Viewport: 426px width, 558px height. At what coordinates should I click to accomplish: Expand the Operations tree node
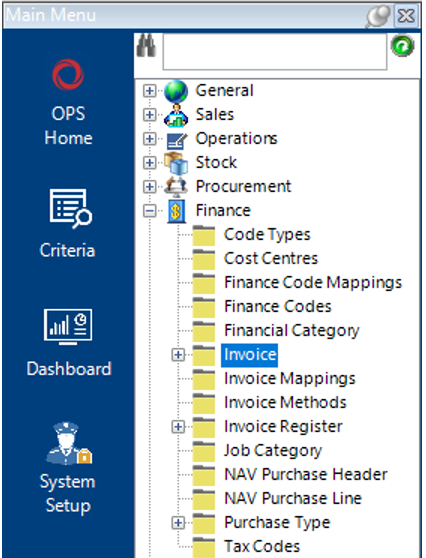(149, 139)
